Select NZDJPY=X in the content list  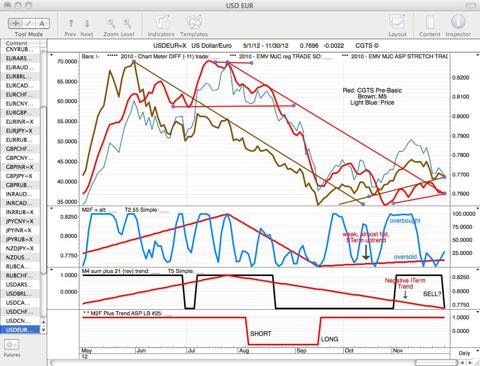(20, 248)
